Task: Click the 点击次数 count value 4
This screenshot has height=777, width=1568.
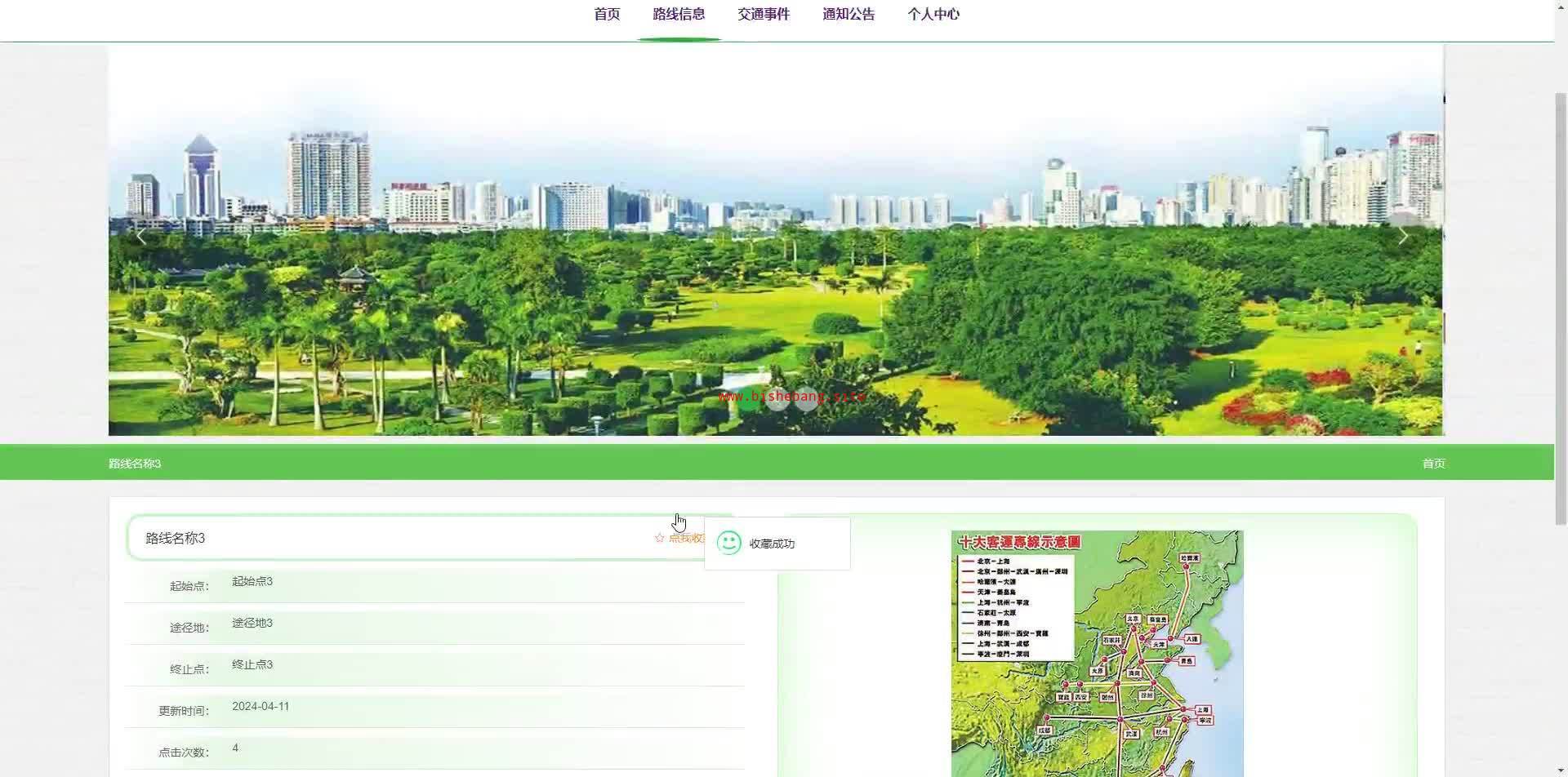Action: [x=235, y=748]
